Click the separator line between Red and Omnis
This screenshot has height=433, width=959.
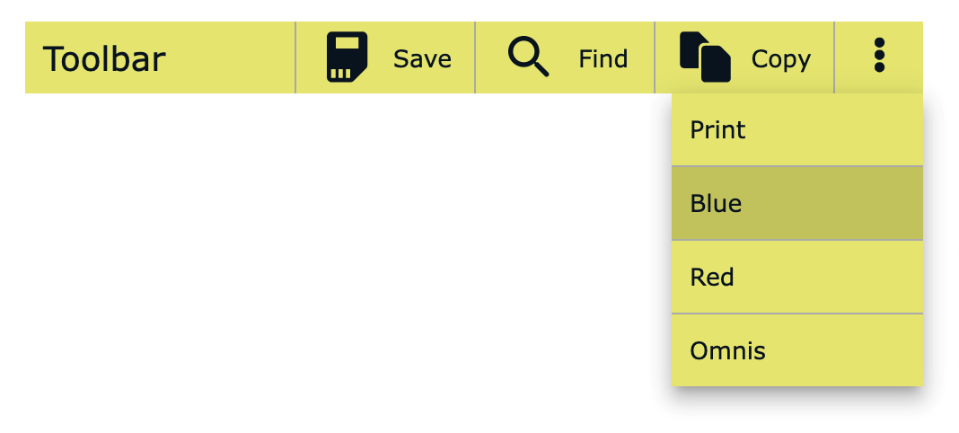click(797, 314)
